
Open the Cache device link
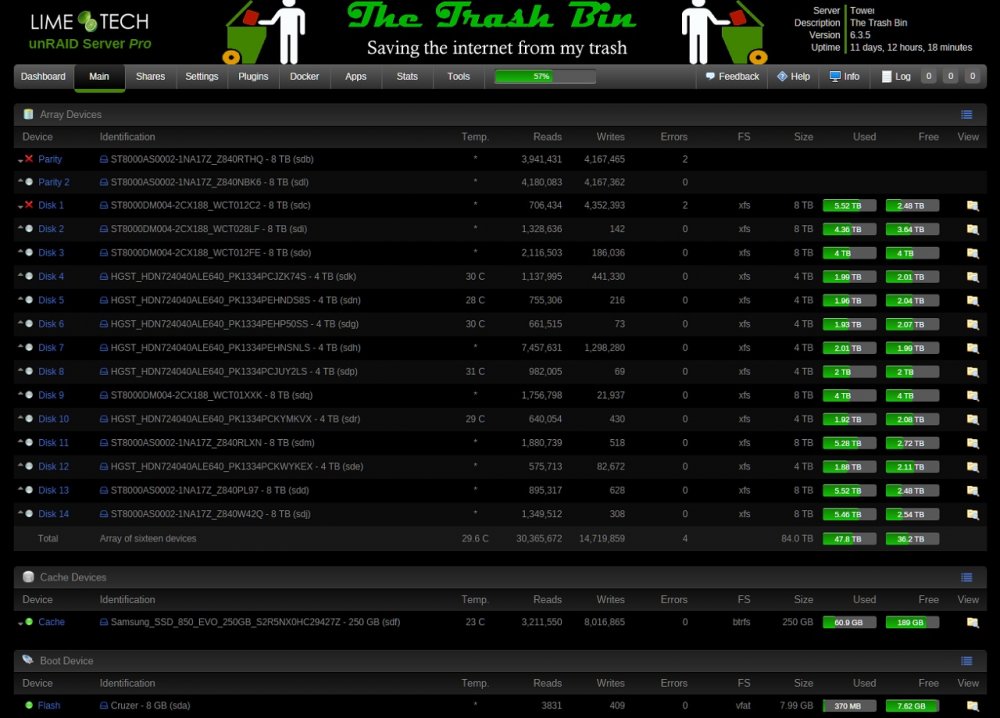51,622
